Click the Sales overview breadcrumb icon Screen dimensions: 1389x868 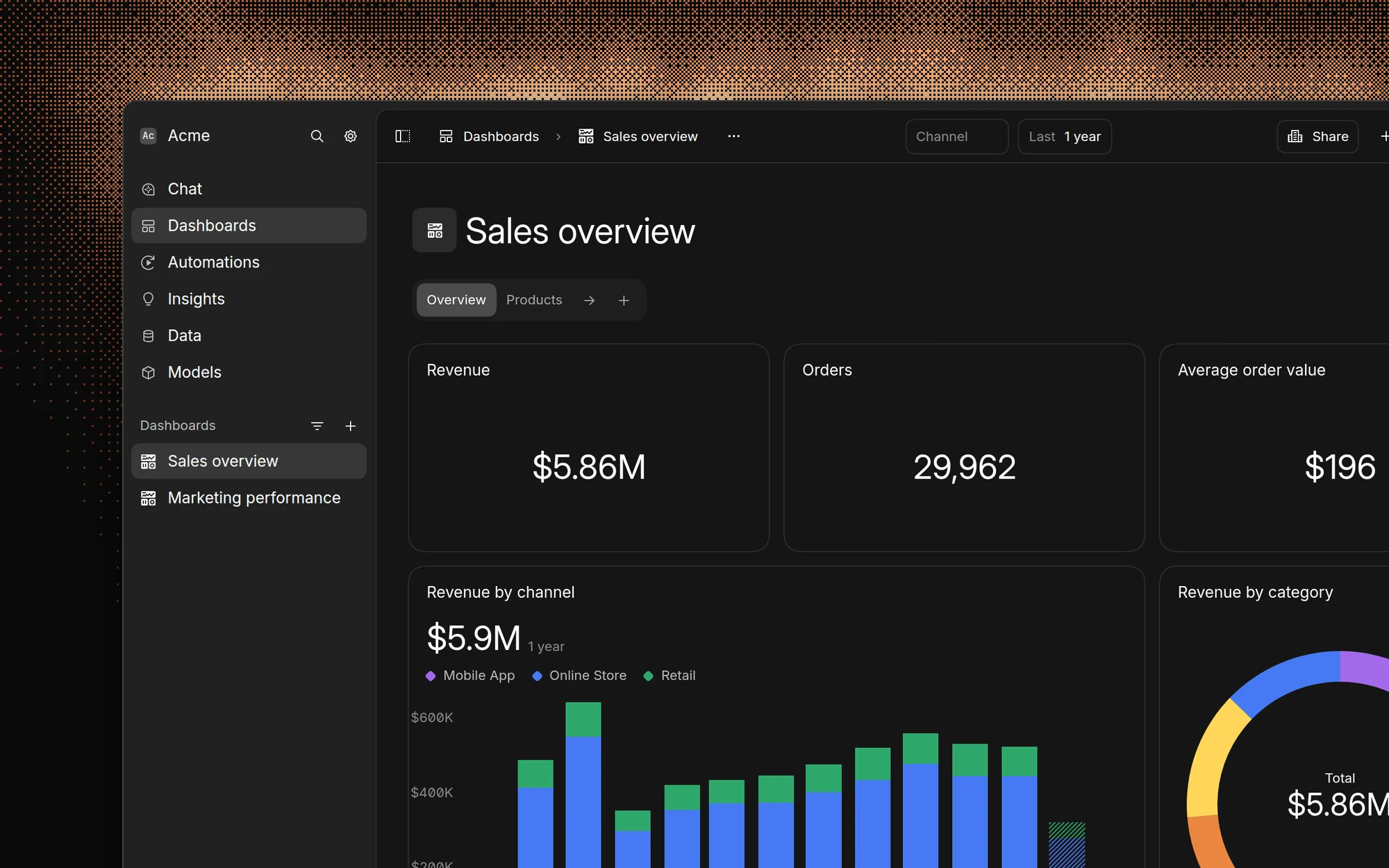pos(586,136)
